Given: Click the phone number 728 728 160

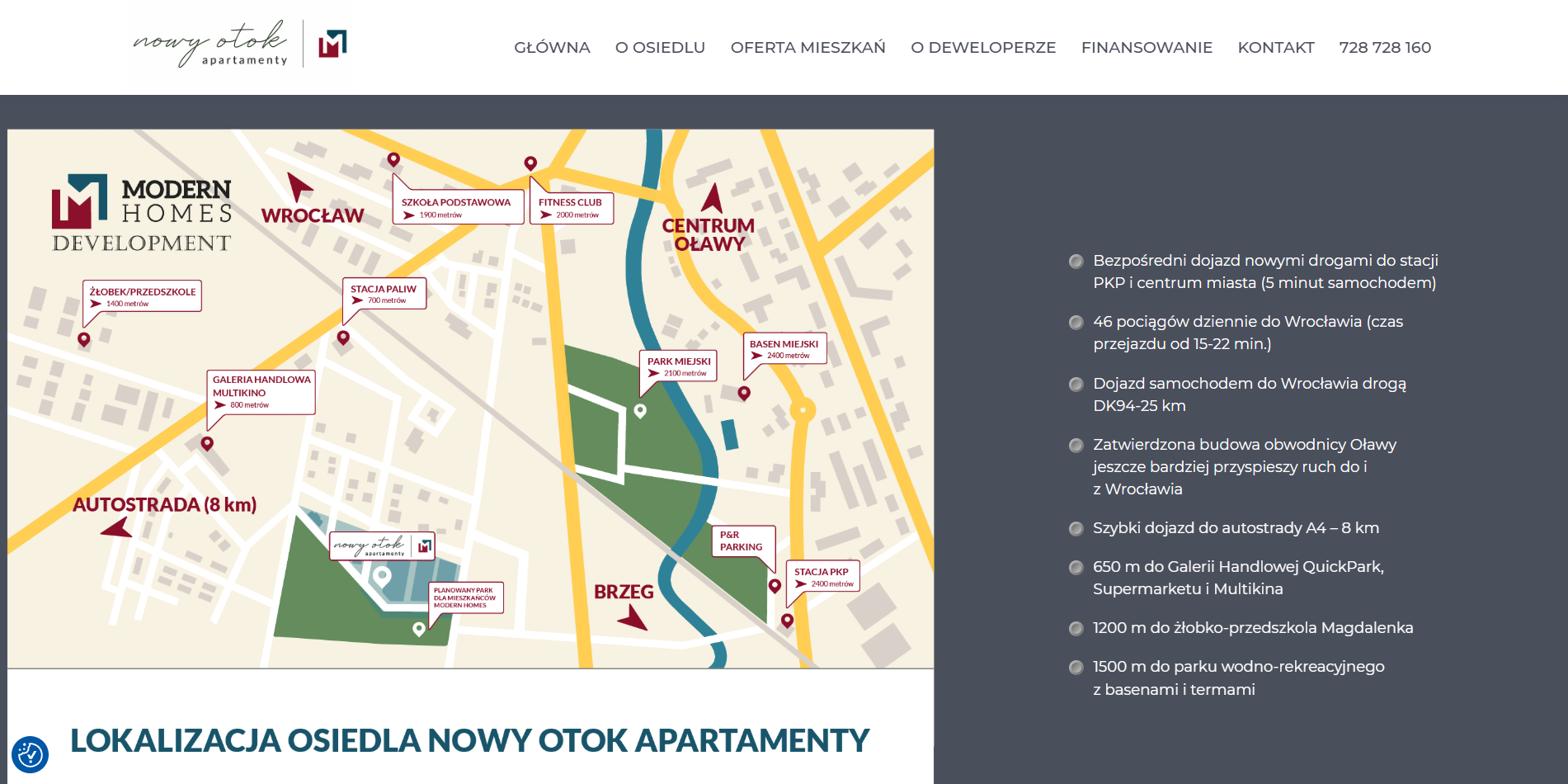Looking at the screenshot, I should click(1385, 48).
